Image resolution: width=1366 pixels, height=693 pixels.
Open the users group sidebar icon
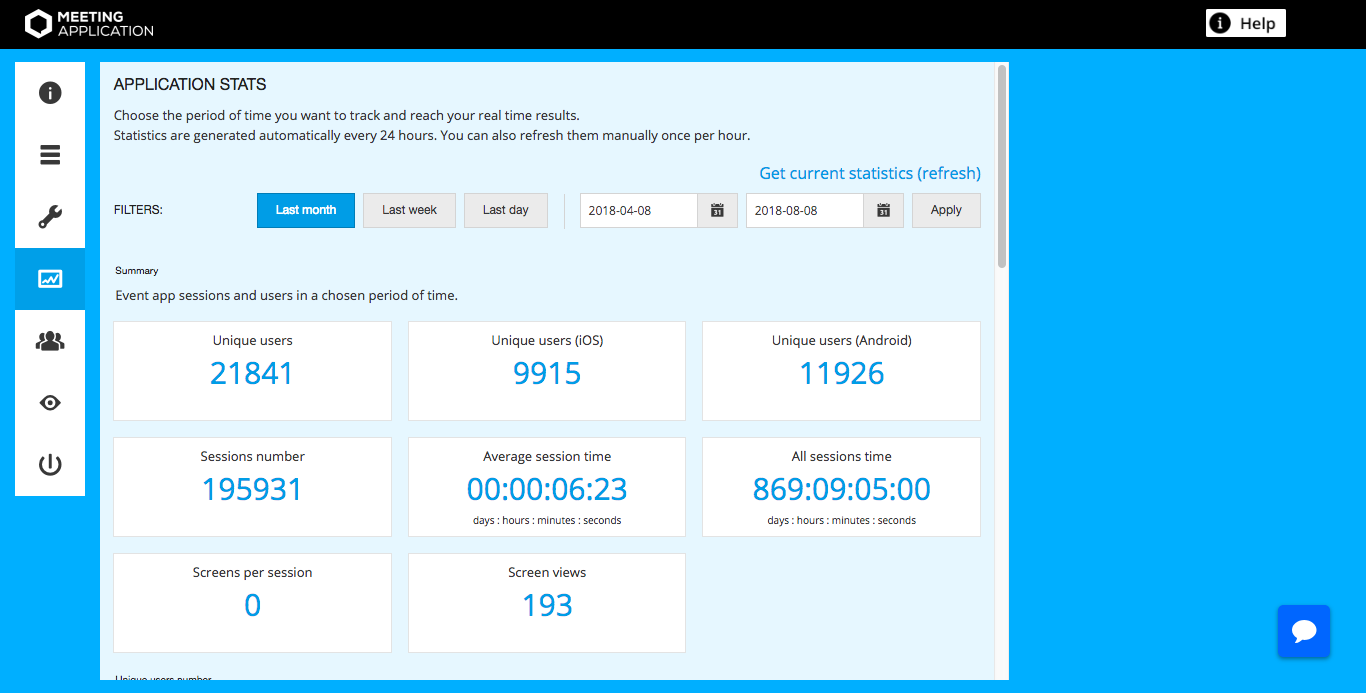[x=50, y=341]
